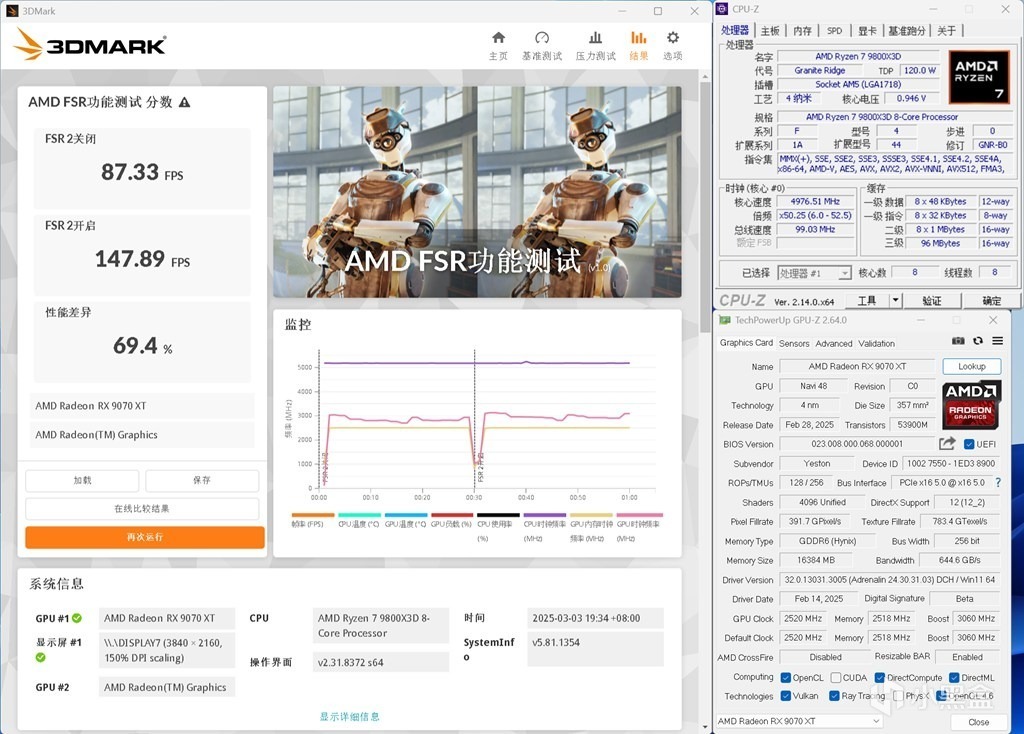Toggle the OpenCL checkbox in GPU-Z

pyautogui.click(x=786, y=677)
